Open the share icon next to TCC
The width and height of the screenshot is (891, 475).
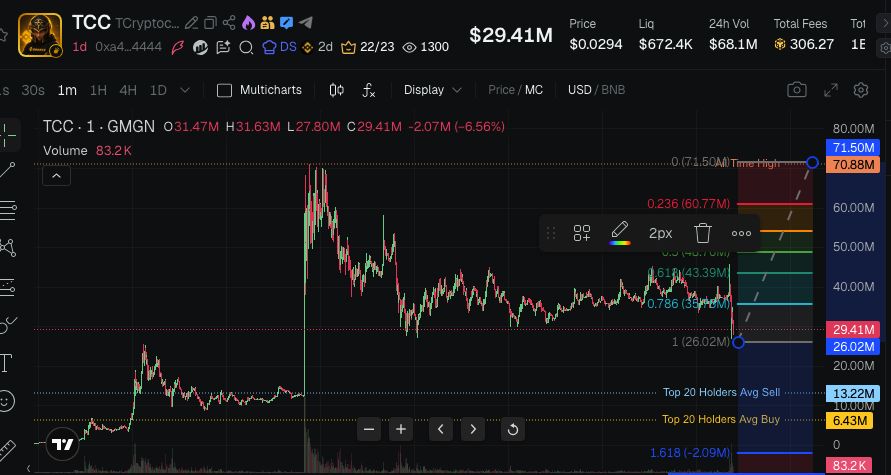click(229, 23)
